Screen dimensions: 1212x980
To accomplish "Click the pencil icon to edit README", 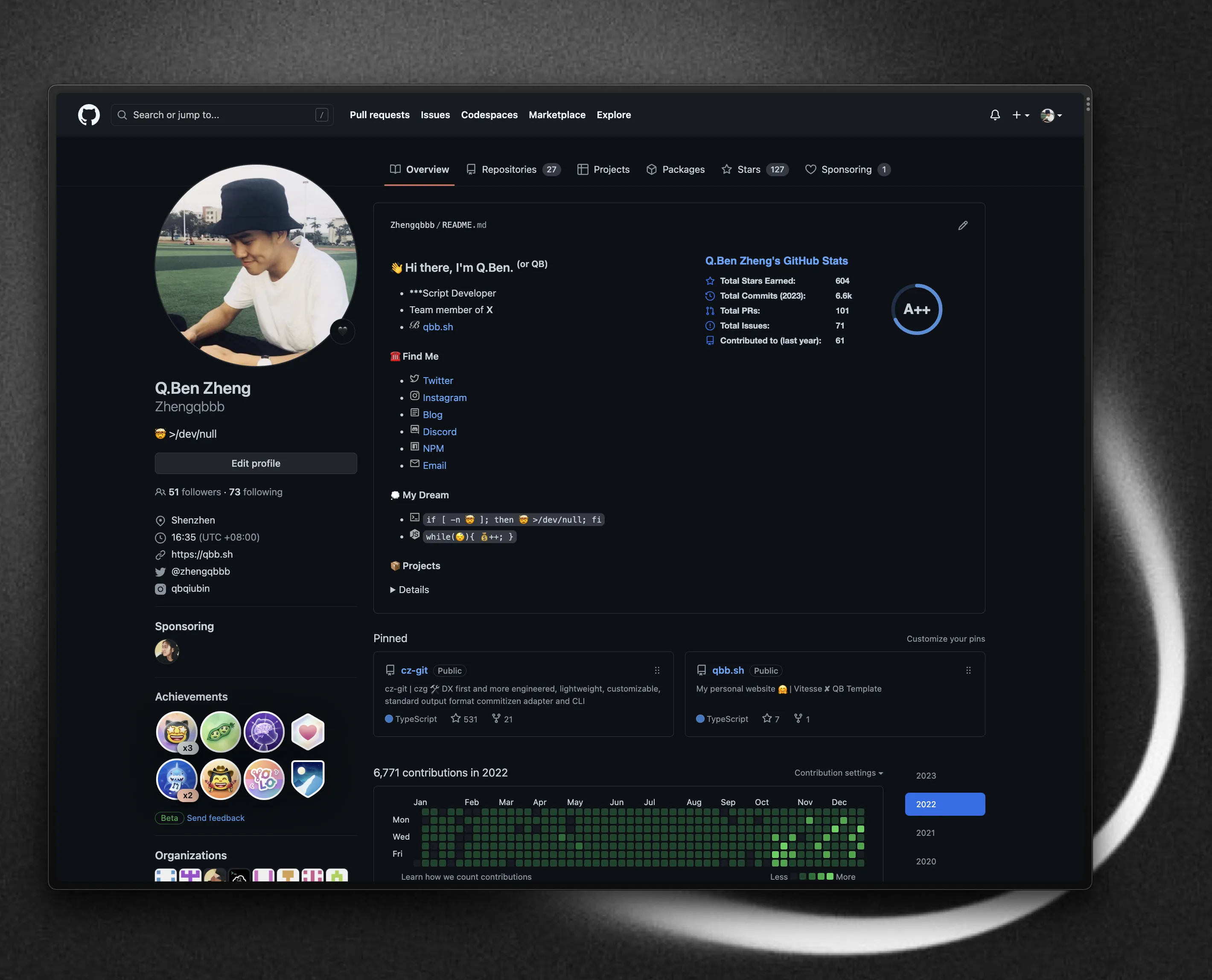I will [x=962, y=226].
